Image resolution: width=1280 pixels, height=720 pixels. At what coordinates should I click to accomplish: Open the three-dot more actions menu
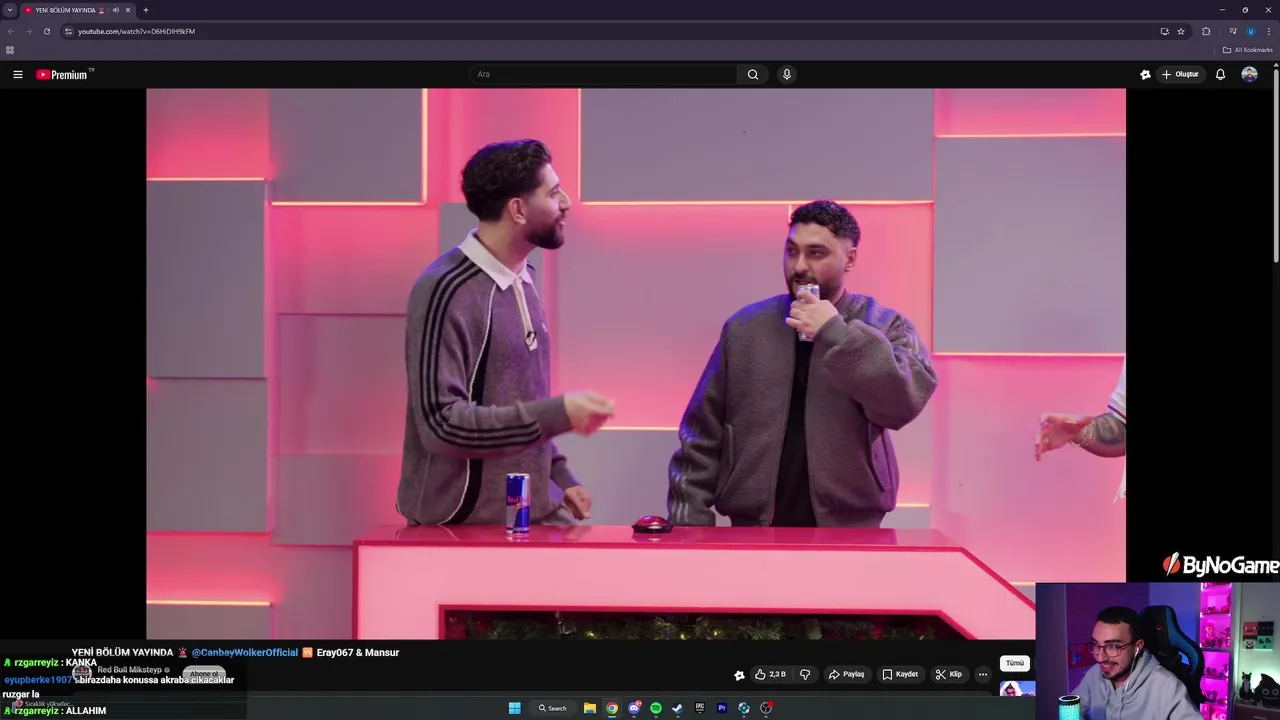[982, 674]
